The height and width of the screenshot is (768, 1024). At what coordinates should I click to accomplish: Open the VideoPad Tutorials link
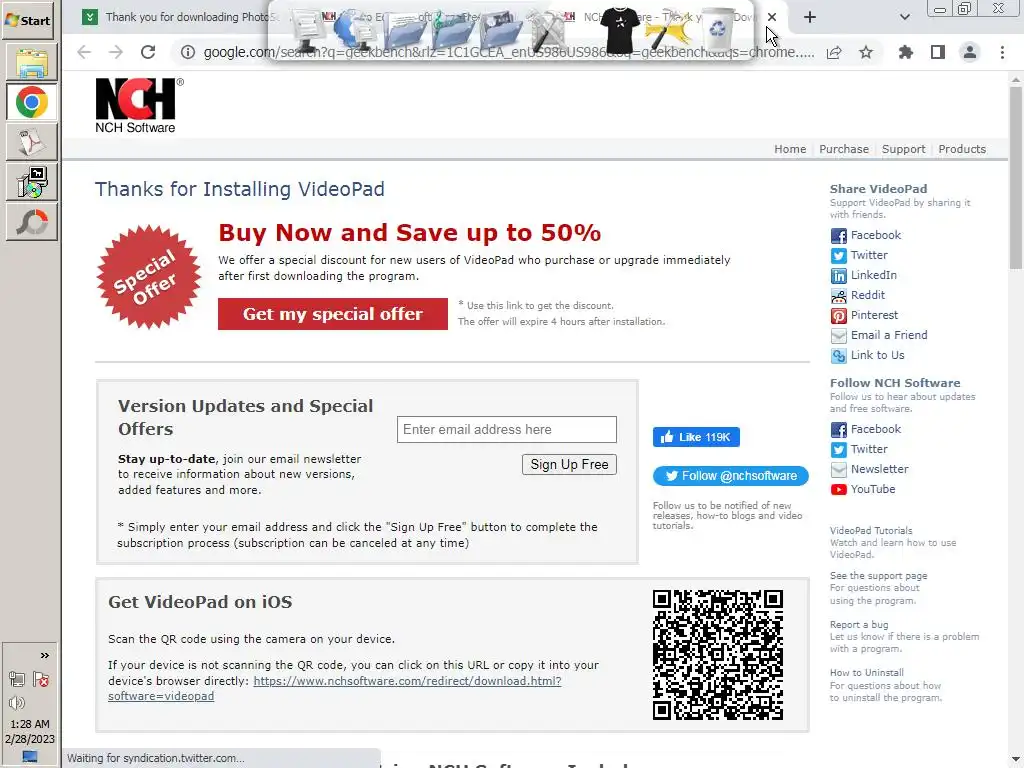[871, 531]
